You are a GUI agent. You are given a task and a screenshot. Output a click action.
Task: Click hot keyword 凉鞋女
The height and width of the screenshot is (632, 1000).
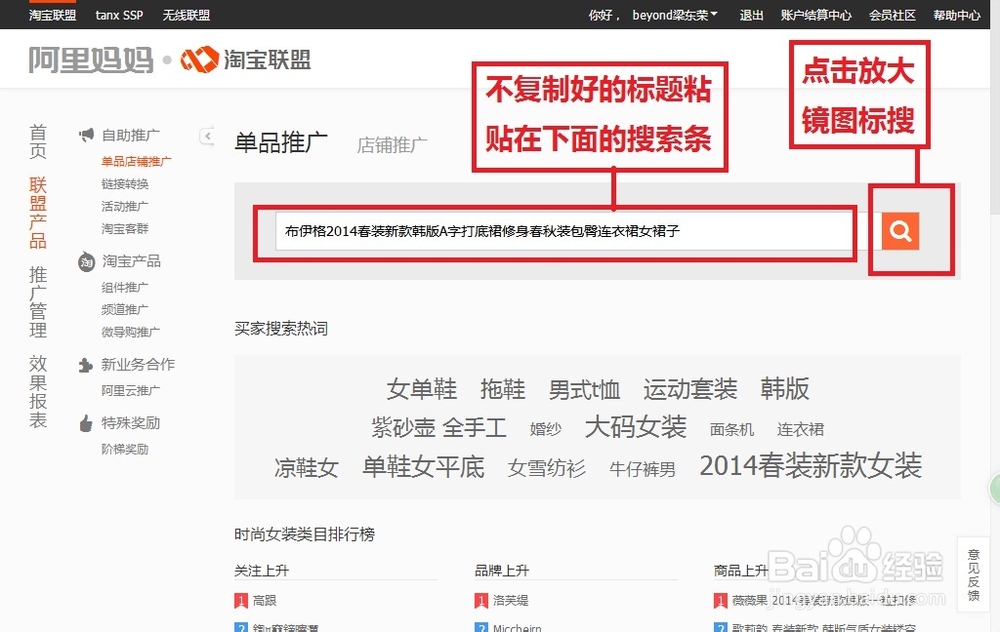coord(306,468)
